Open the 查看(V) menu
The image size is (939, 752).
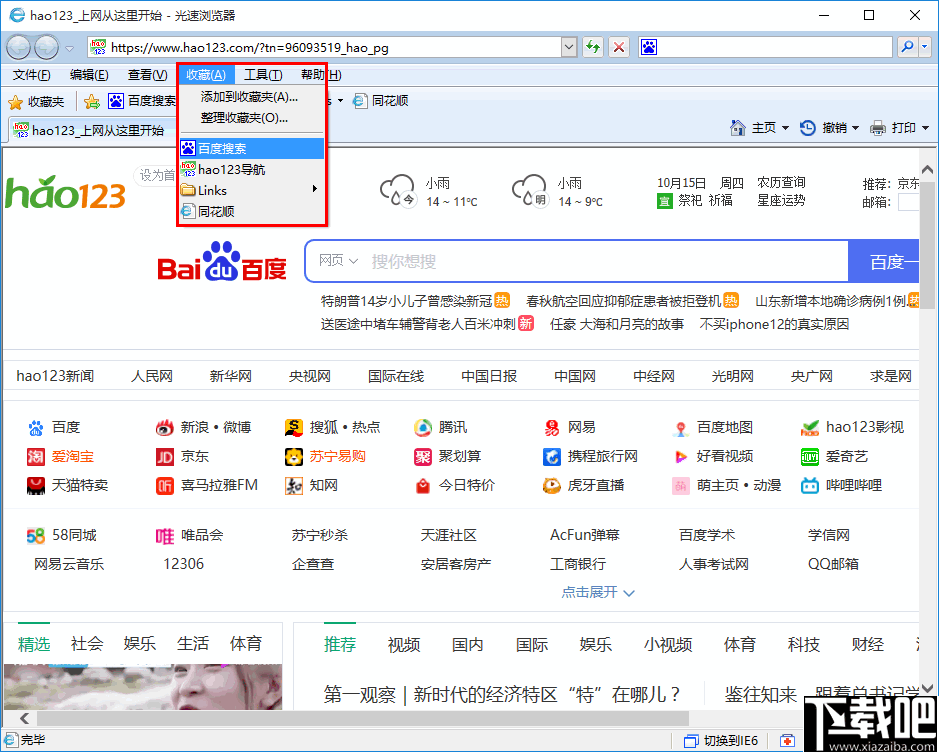pyautogui.click(x=147, y=75)
